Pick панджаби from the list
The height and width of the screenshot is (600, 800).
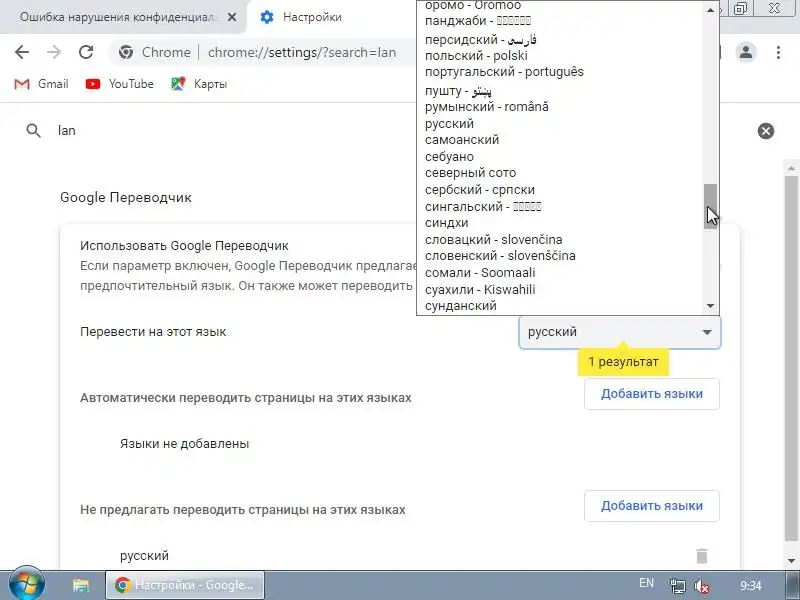point(560,21)
